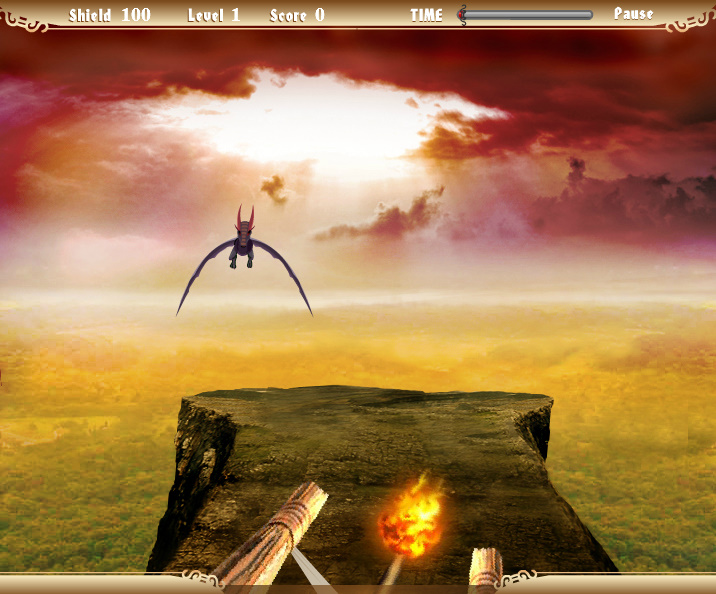The image size is (716, 594).
Task: Click the Level 1 label
Action: [x=214, y=15]
